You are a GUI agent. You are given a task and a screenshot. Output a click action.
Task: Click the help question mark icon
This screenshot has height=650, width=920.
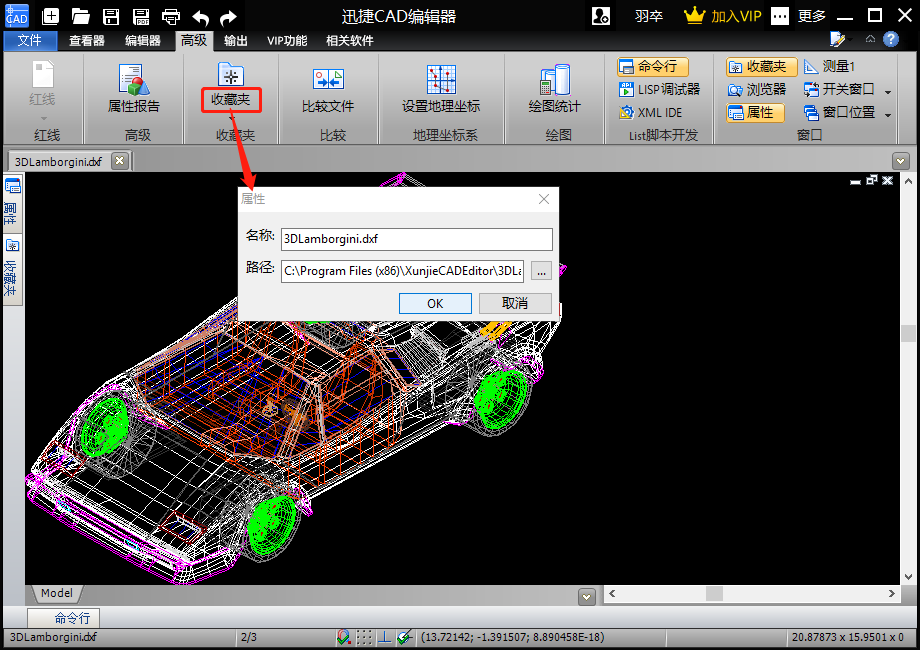(891, 39)
